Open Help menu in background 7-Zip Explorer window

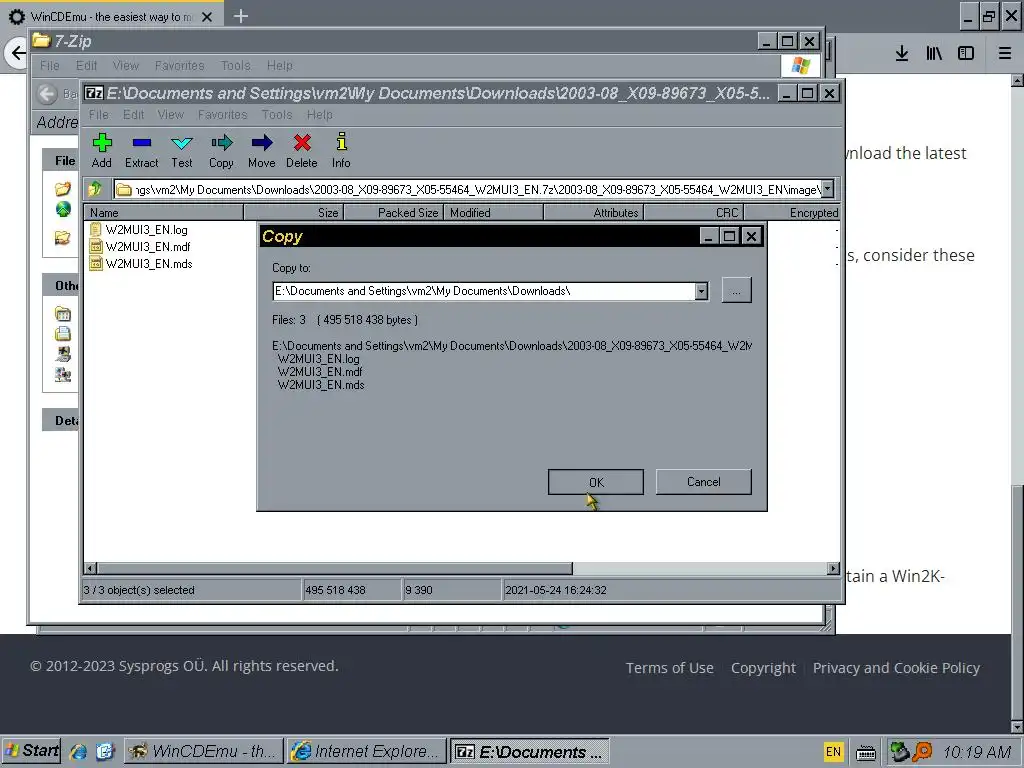pyautogui.click(x=280, y=65)
